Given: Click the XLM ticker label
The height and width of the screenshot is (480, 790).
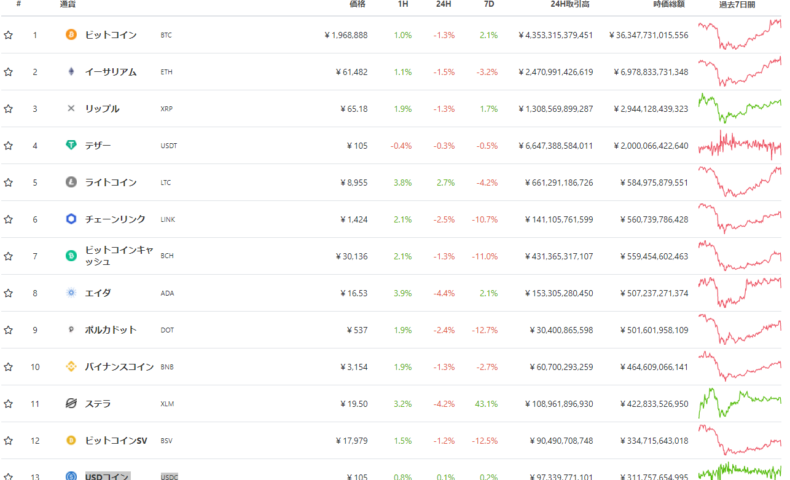Looking at the screenshot, I should (167, 403).
